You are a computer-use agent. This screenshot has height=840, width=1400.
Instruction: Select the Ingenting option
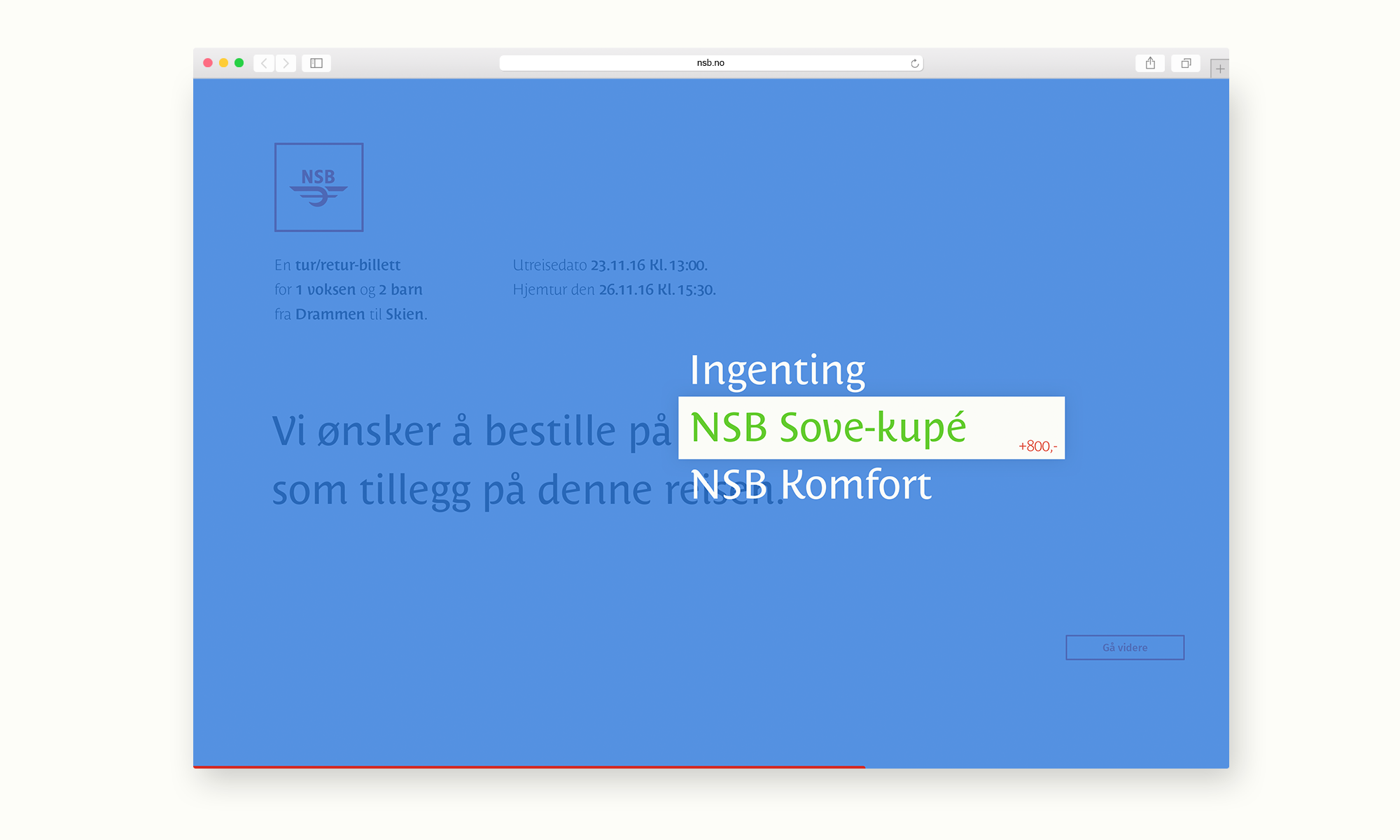(x=777, y=370)
